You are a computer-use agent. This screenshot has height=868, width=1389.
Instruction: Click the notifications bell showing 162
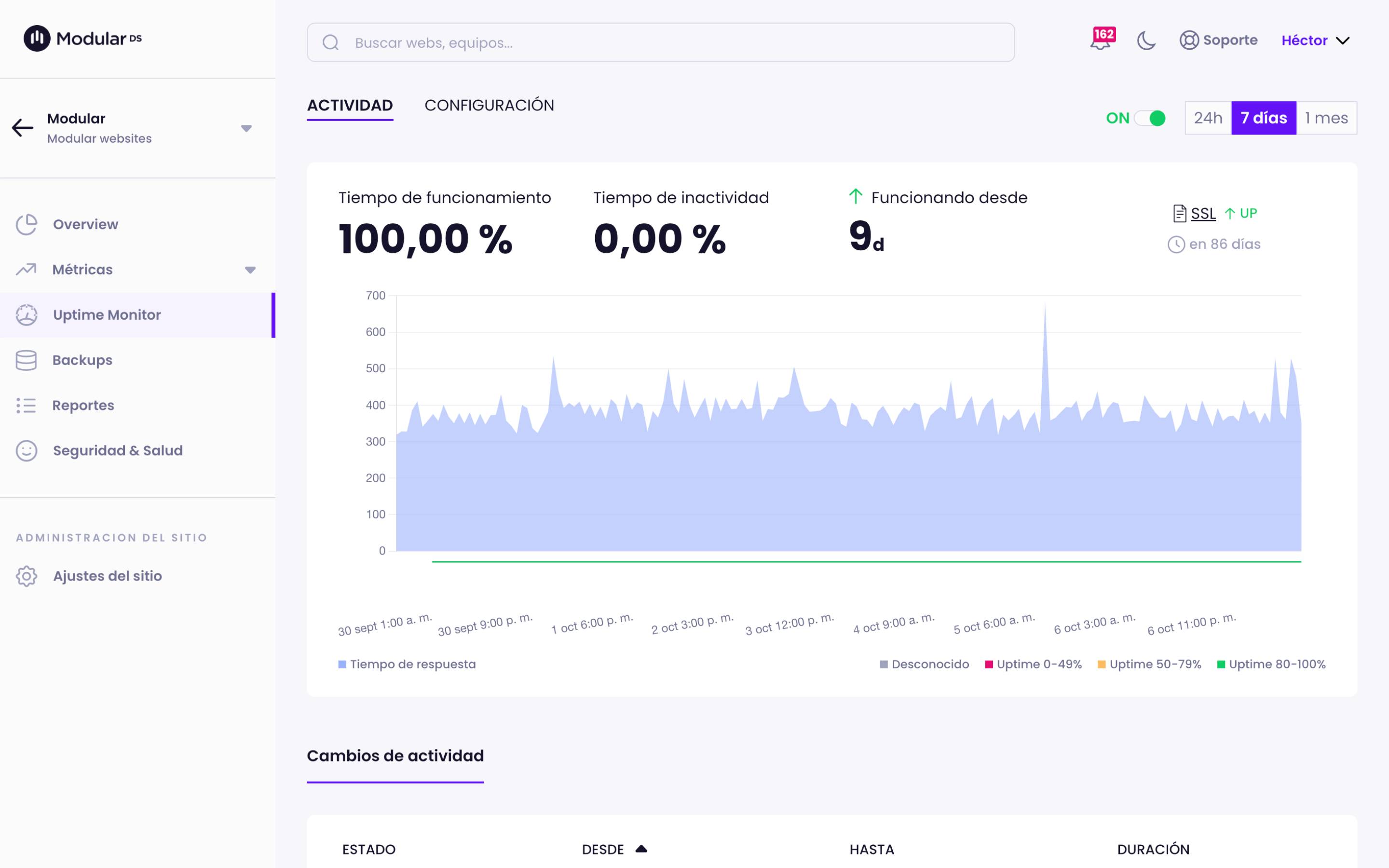(1102, 41)
